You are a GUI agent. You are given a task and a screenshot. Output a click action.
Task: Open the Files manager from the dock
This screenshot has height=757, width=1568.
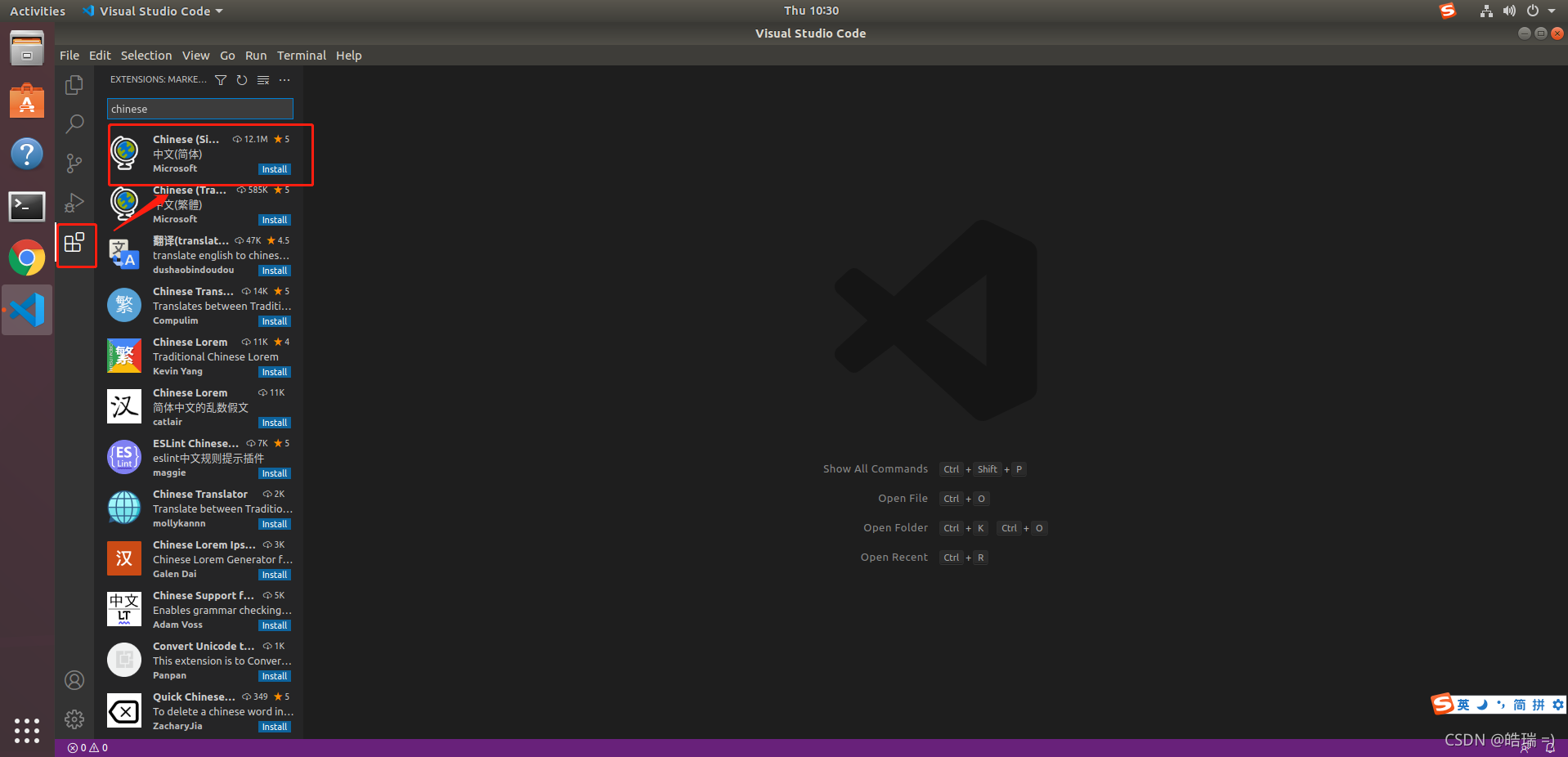27,49
